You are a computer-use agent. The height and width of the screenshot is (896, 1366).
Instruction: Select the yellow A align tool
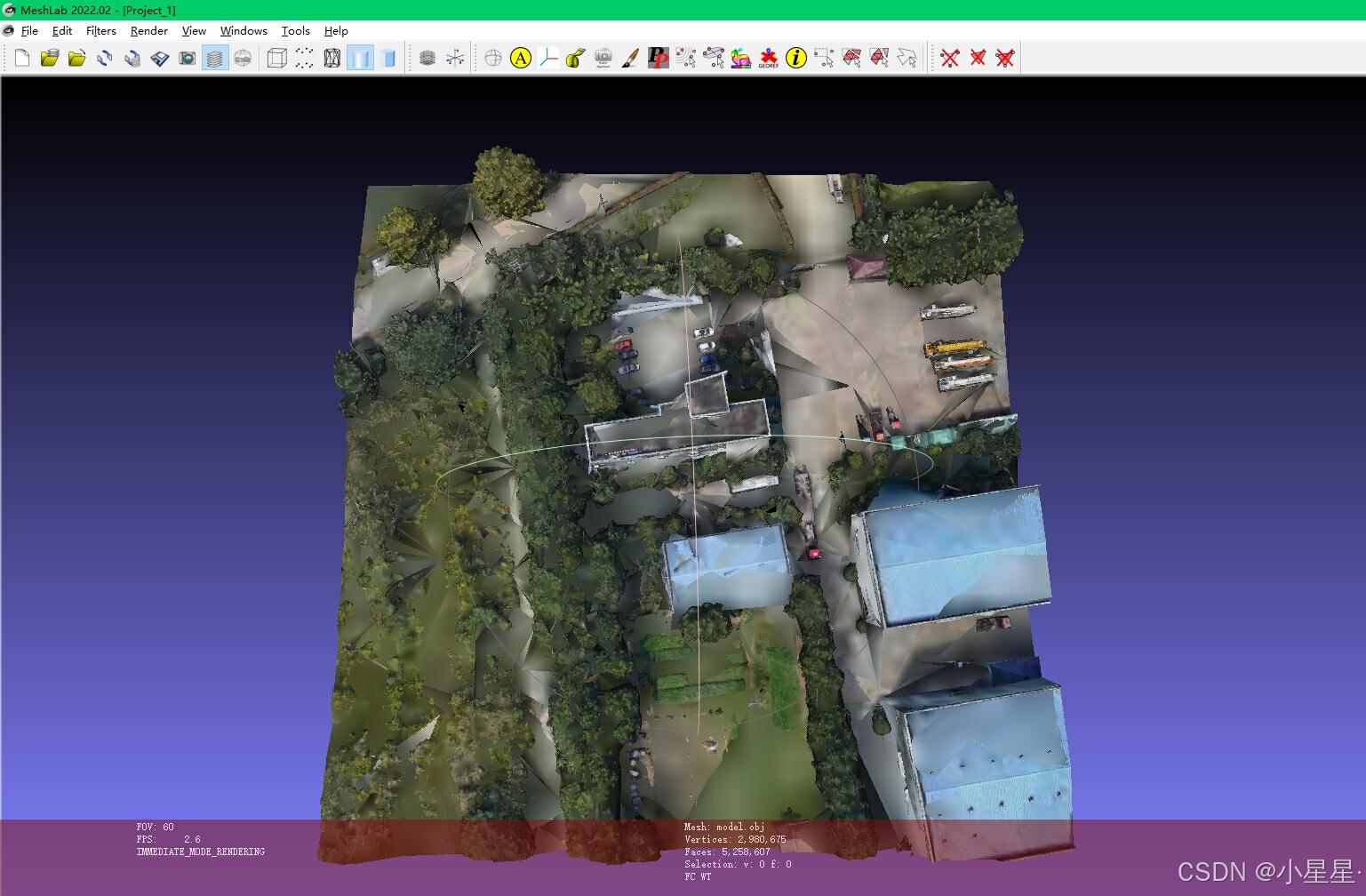point(521,59)
